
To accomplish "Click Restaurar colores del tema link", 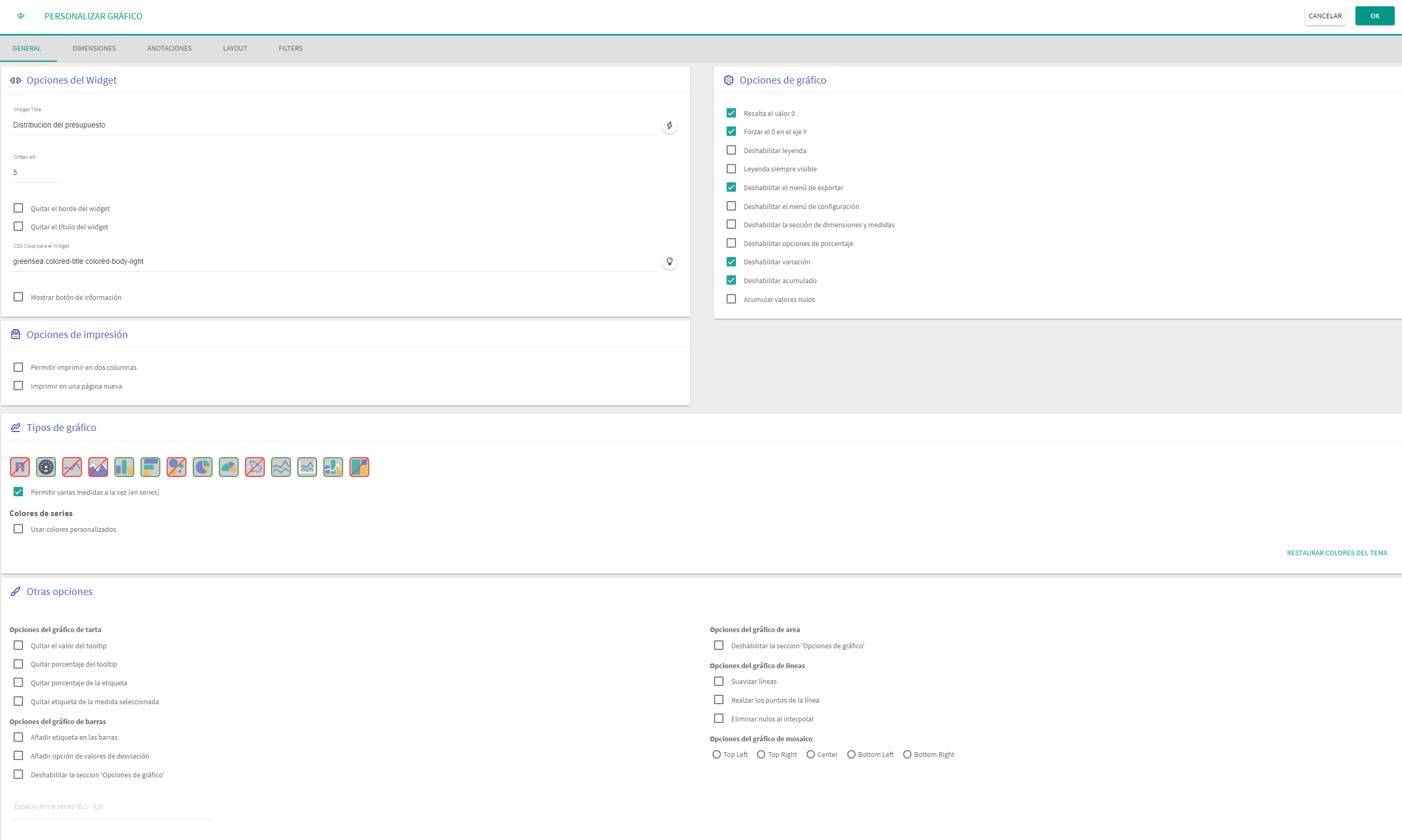I will 1336,553.
